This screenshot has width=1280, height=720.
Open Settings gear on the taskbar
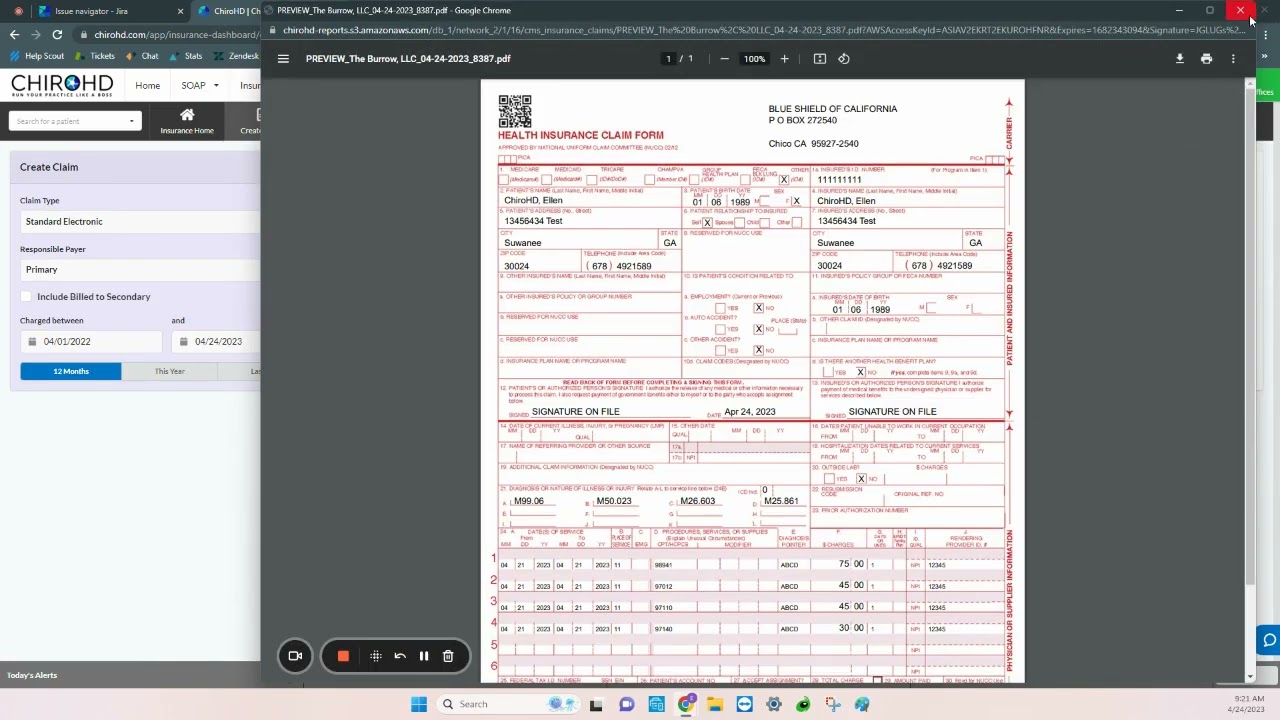(x=774, y=704)
